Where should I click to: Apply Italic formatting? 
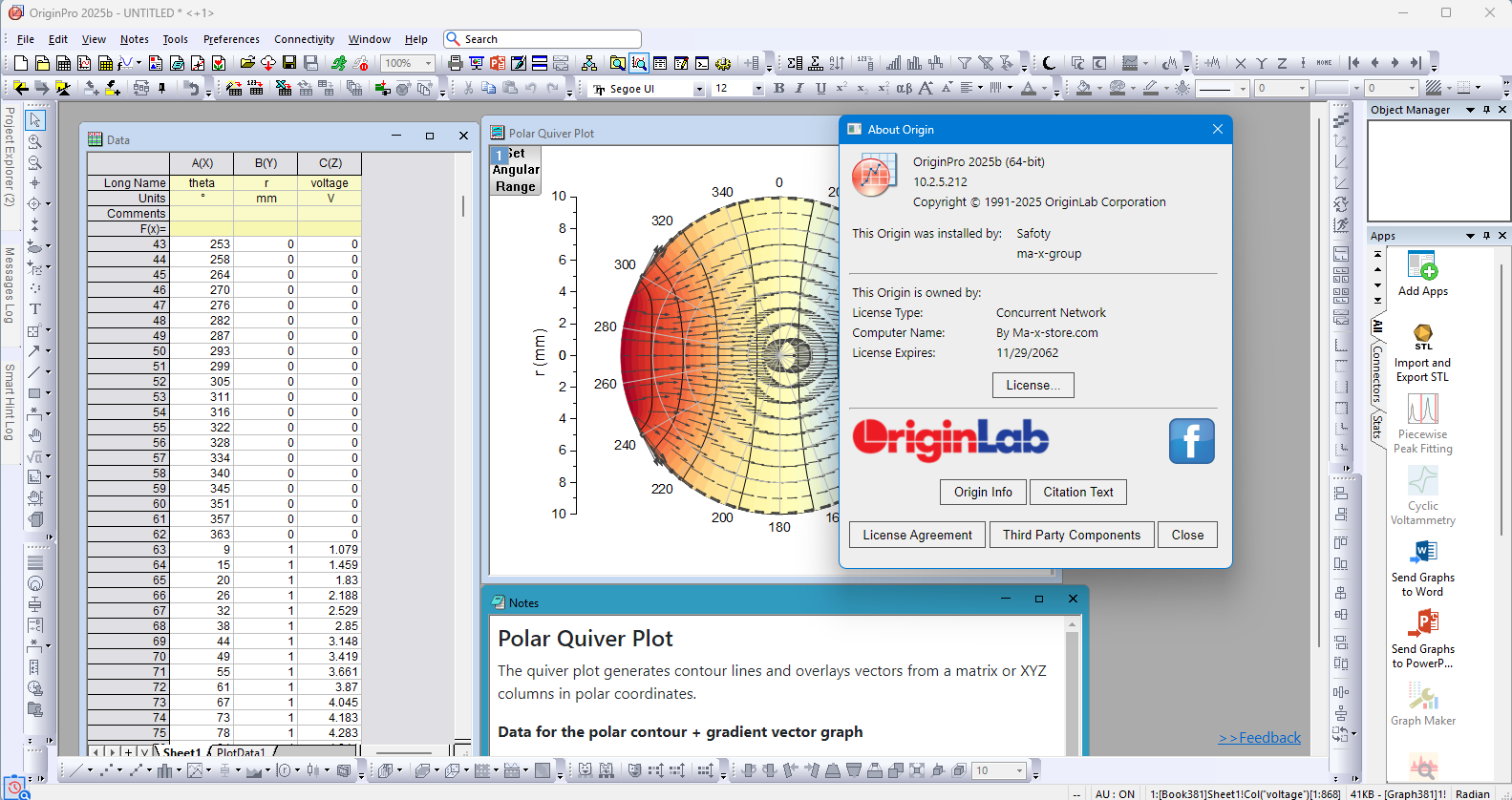[800, 88]
